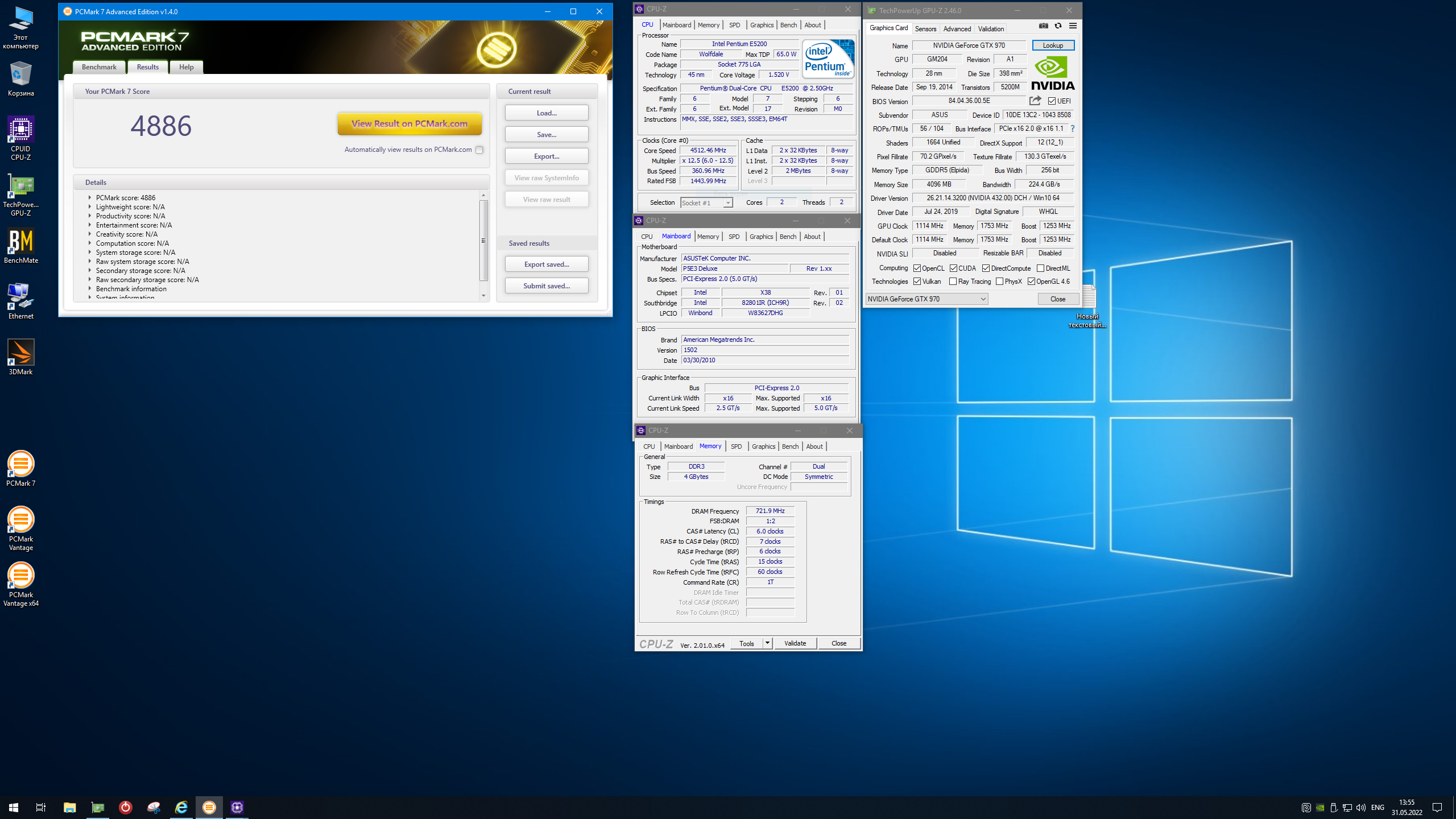Switch to Sensors tab in GPU-Z

(925, 28)
